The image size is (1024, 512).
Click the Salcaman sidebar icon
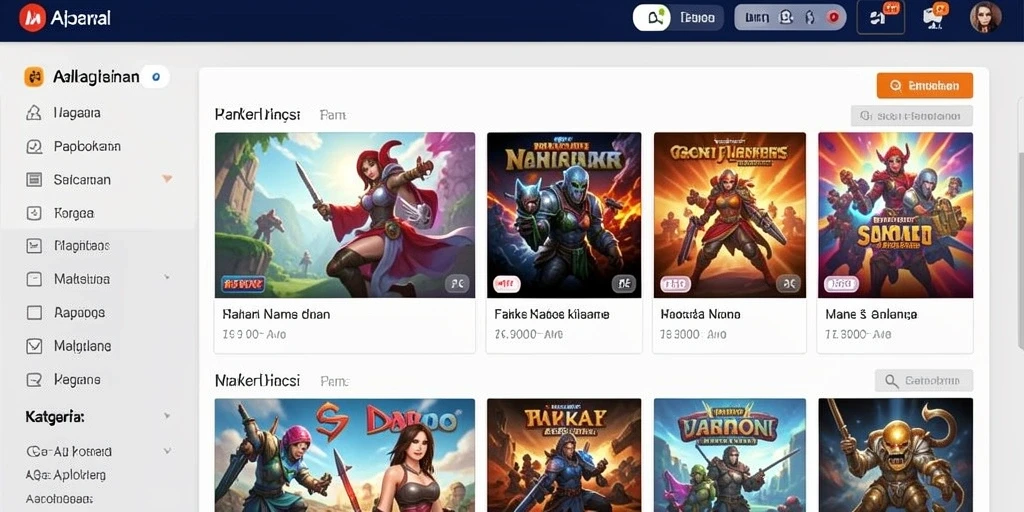tap(34, 180)
